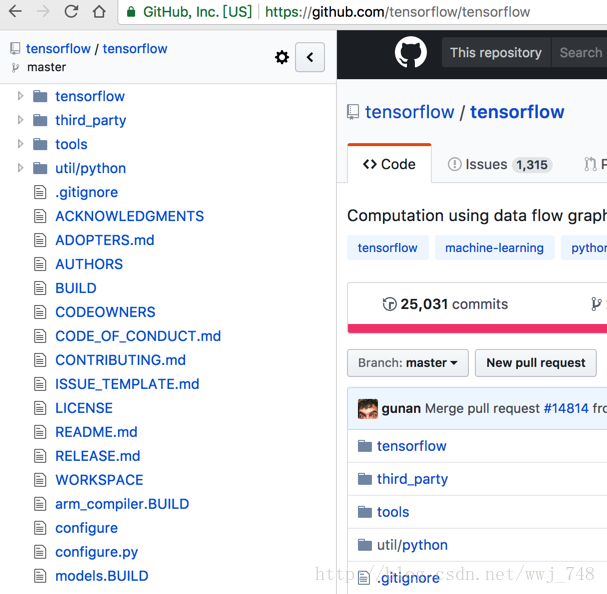Switch to the Issues tab
This screenshot has width=607, height=594.
pyautogui.click(x=500, y=164)
